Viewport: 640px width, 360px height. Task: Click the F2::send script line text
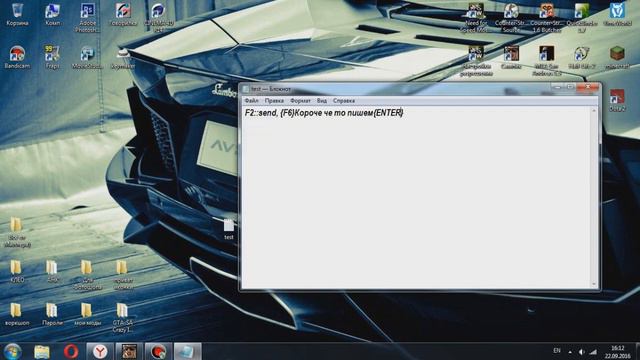click(x=324, y=113)
